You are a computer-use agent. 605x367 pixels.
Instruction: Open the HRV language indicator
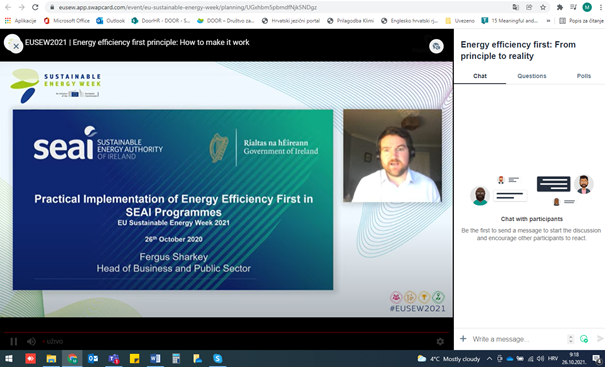coord(553,359)
